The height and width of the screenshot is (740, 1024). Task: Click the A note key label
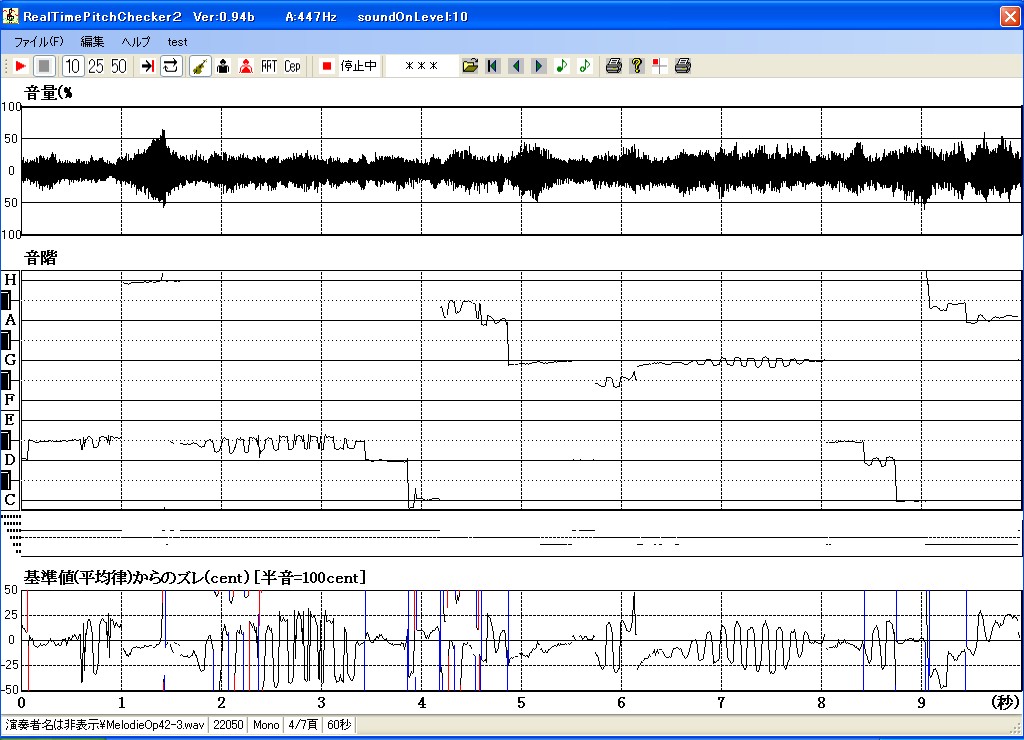(x=10, y=320)
